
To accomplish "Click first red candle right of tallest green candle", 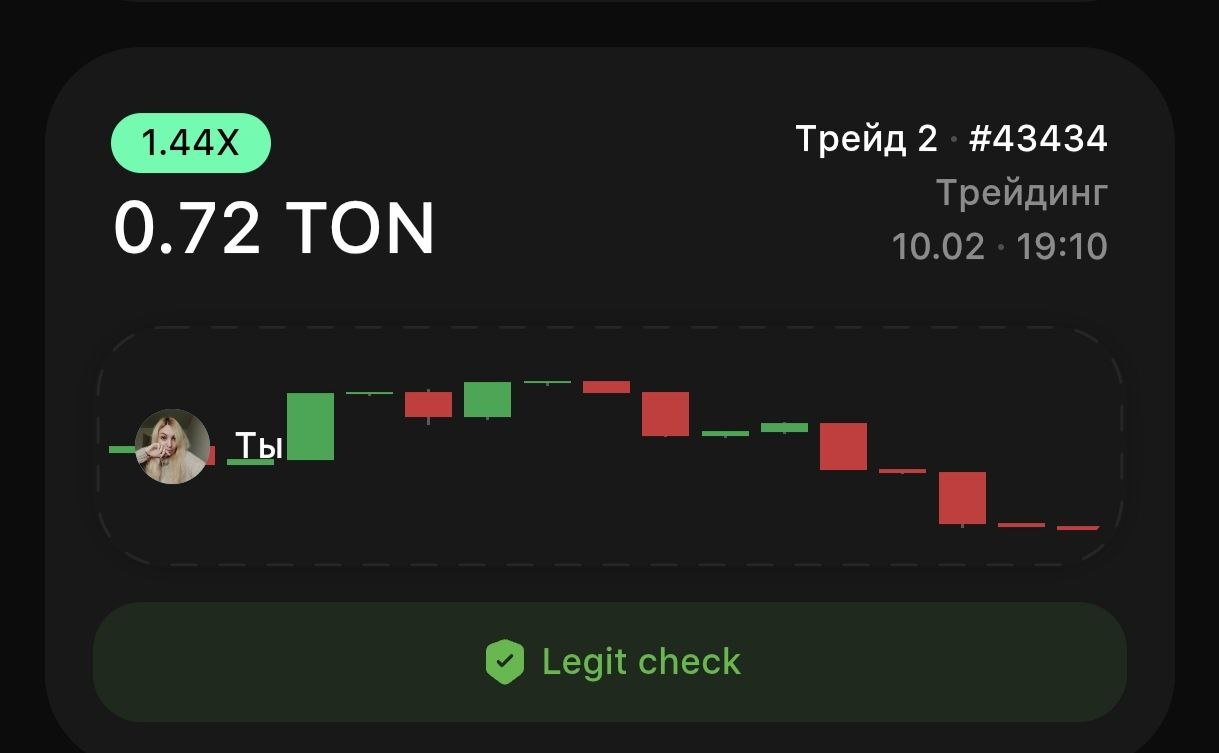I will coord(428,404).
